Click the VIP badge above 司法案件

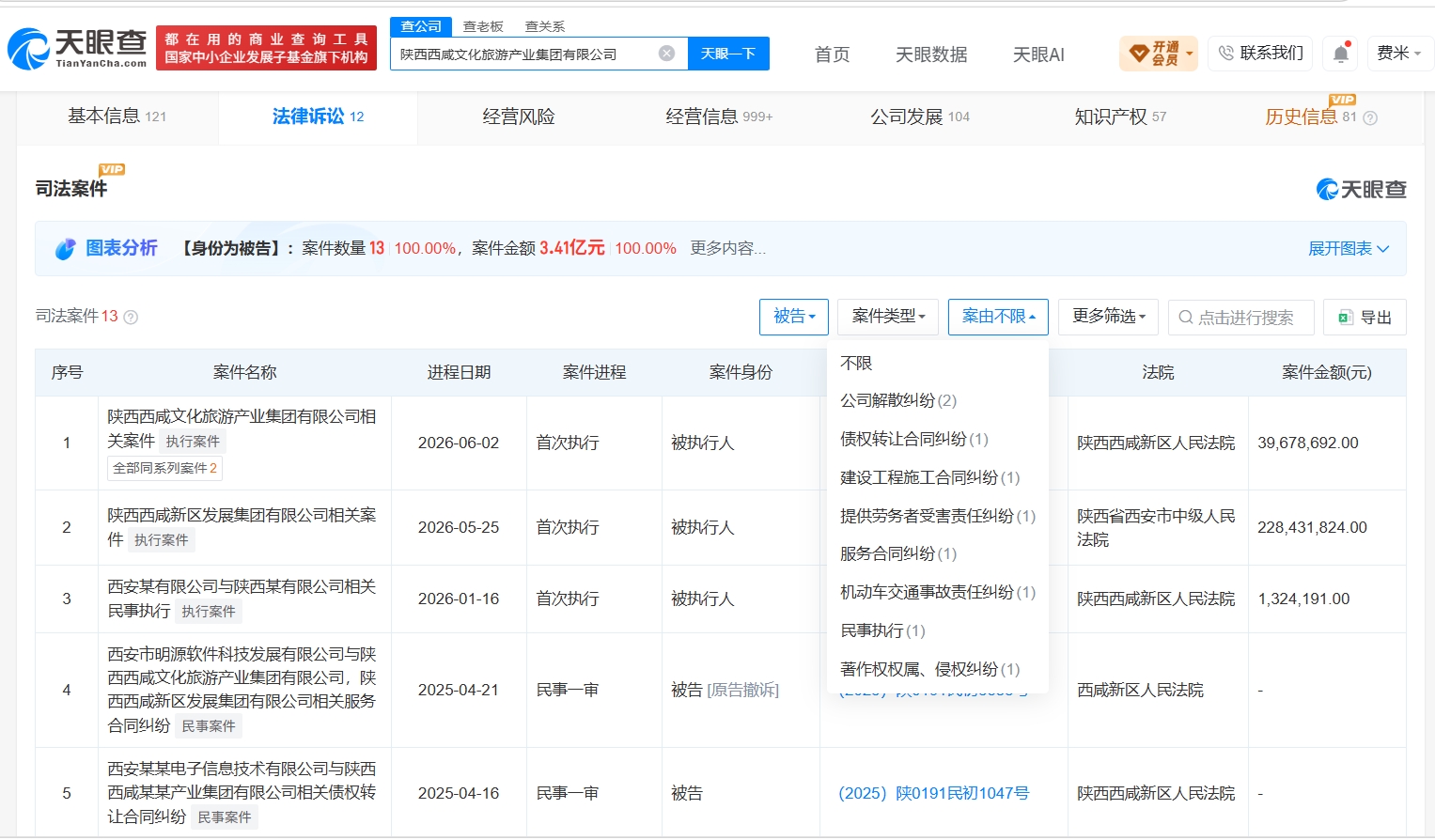[112, 169]
